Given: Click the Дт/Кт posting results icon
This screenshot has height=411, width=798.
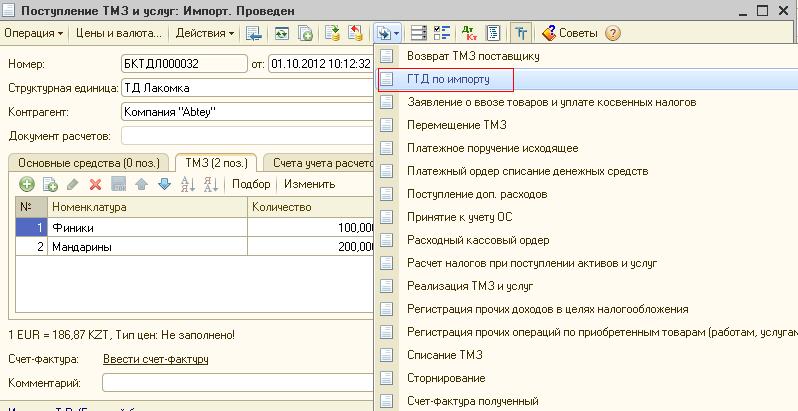Looking at the screenshot, I should (x=469, y=33).
